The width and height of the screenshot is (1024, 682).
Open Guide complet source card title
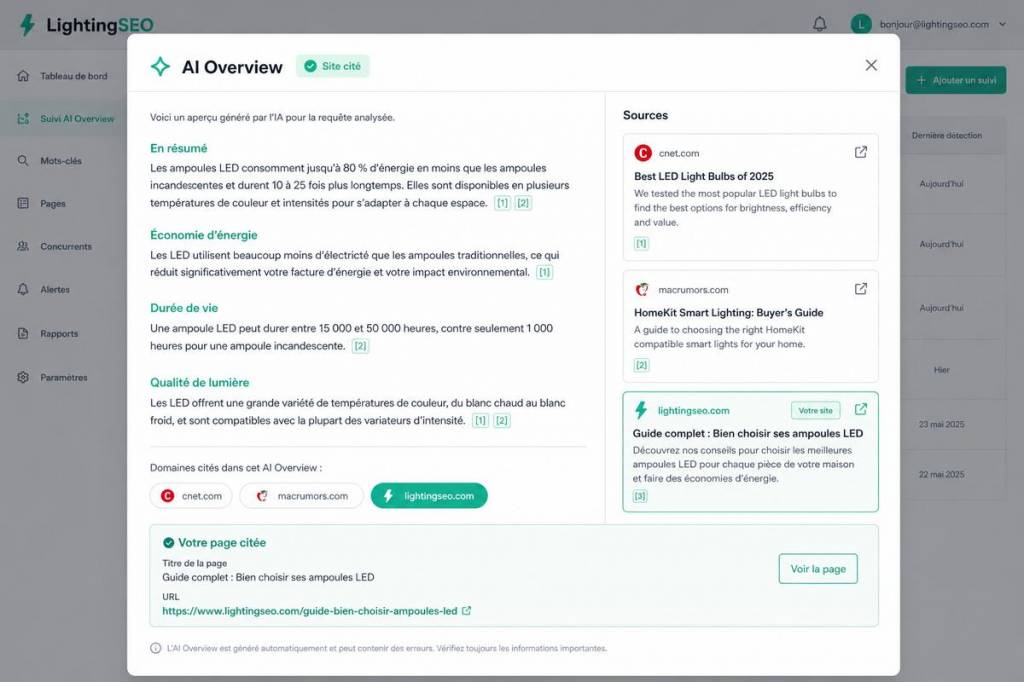click(x=748, y=434)
